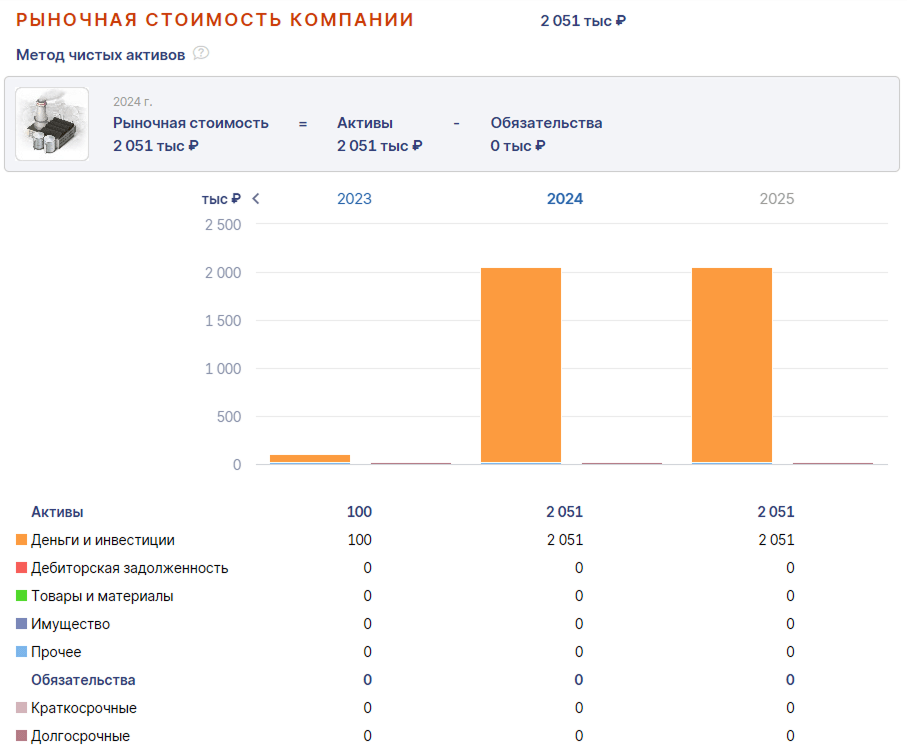Click the 0 тыс ₽ liabilities value
Image resolution: width=907 pixels, height=752 pixels.
pyautogui.click(x=518, y=146)
